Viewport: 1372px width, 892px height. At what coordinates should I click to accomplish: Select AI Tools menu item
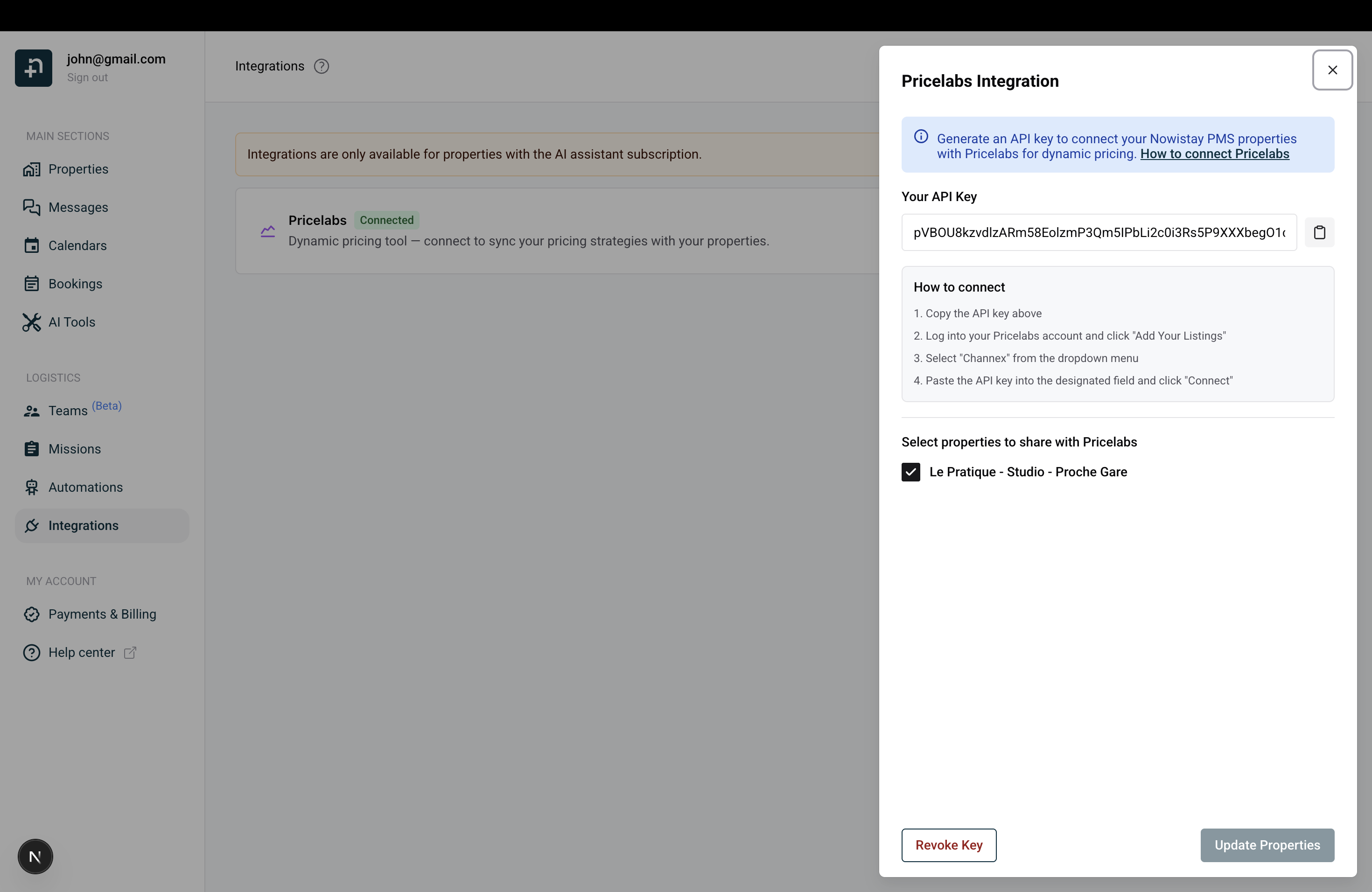coord(102,322)
